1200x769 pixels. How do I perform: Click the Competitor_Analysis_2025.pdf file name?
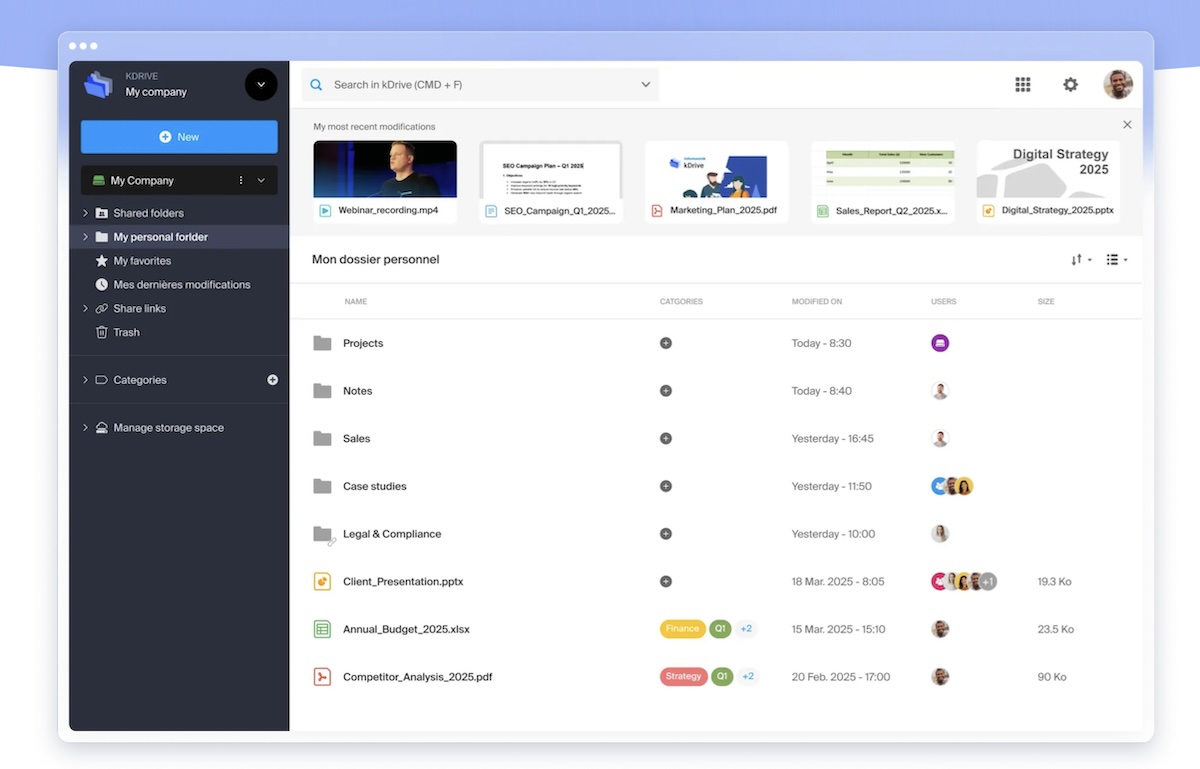418,677
